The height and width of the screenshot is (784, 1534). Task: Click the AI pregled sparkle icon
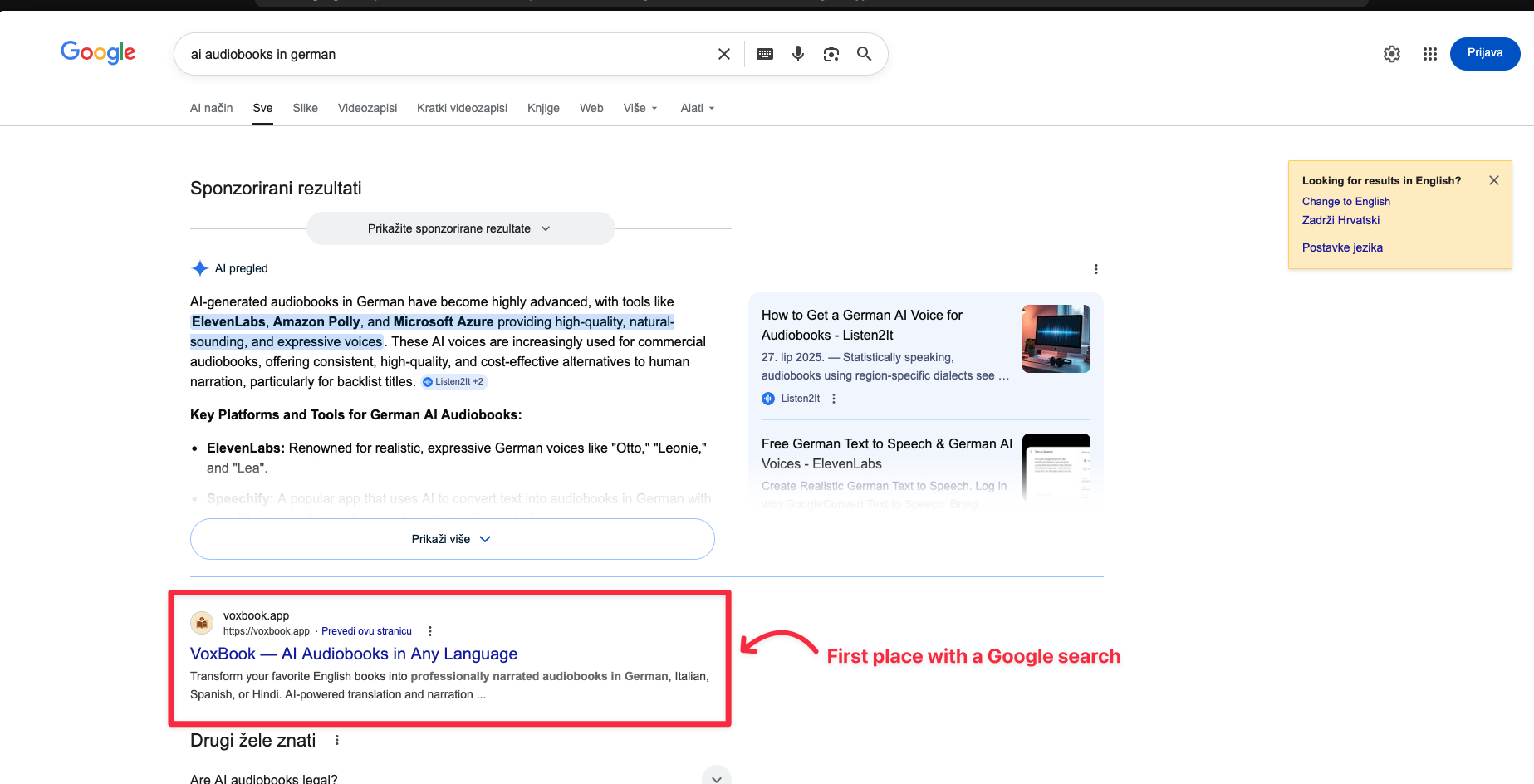coord(200,268)
